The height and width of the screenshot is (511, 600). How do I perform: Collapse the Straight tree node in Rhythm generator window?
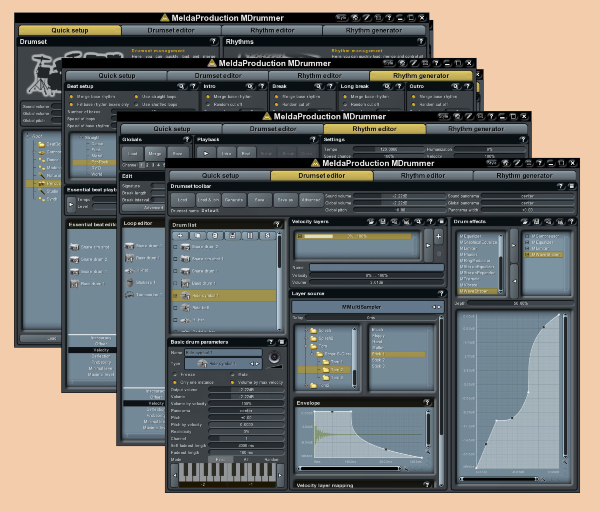pyautogui.click(x=80, y=137)
